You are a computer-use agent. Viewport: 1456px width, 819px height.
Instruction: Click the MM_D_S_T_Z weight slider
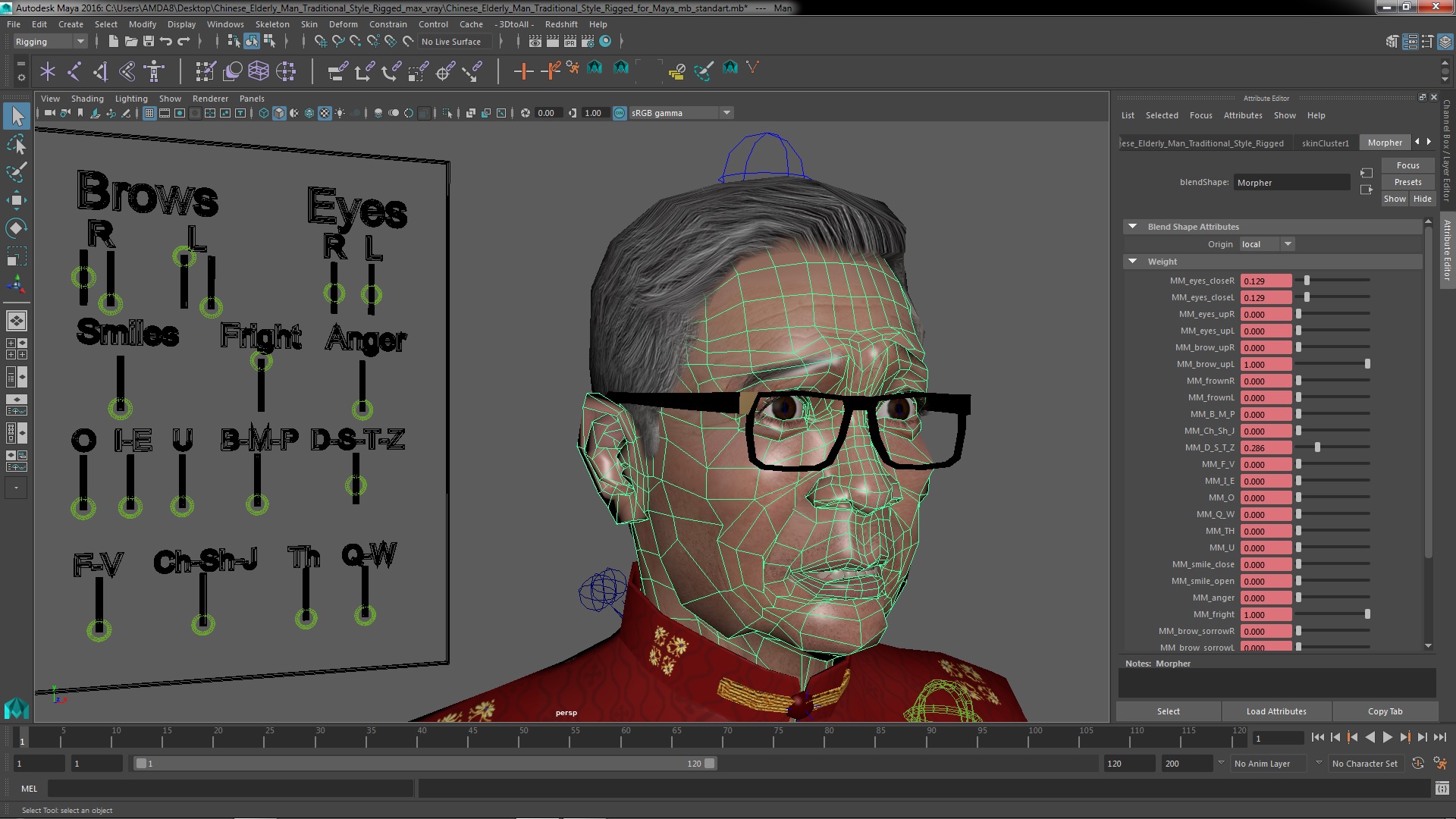1333,447
